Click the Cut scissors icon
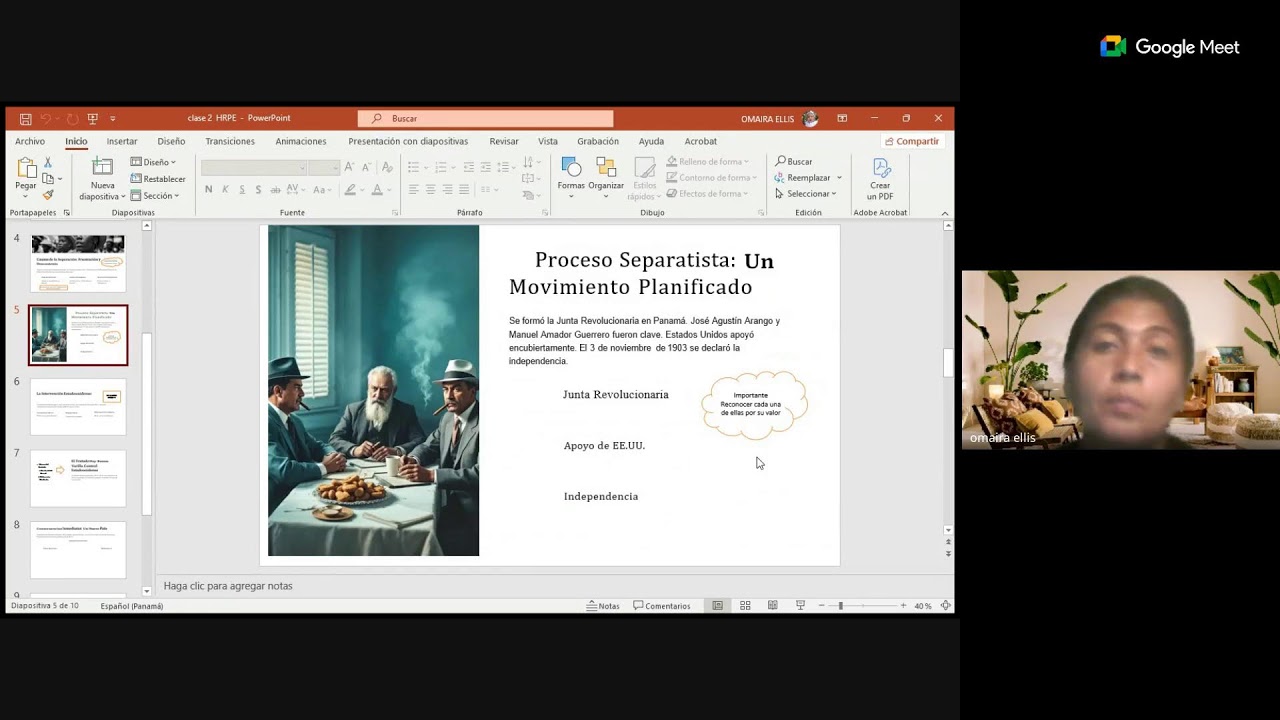The height and width of the screenshot is (720, 1280). coord(47,162)
